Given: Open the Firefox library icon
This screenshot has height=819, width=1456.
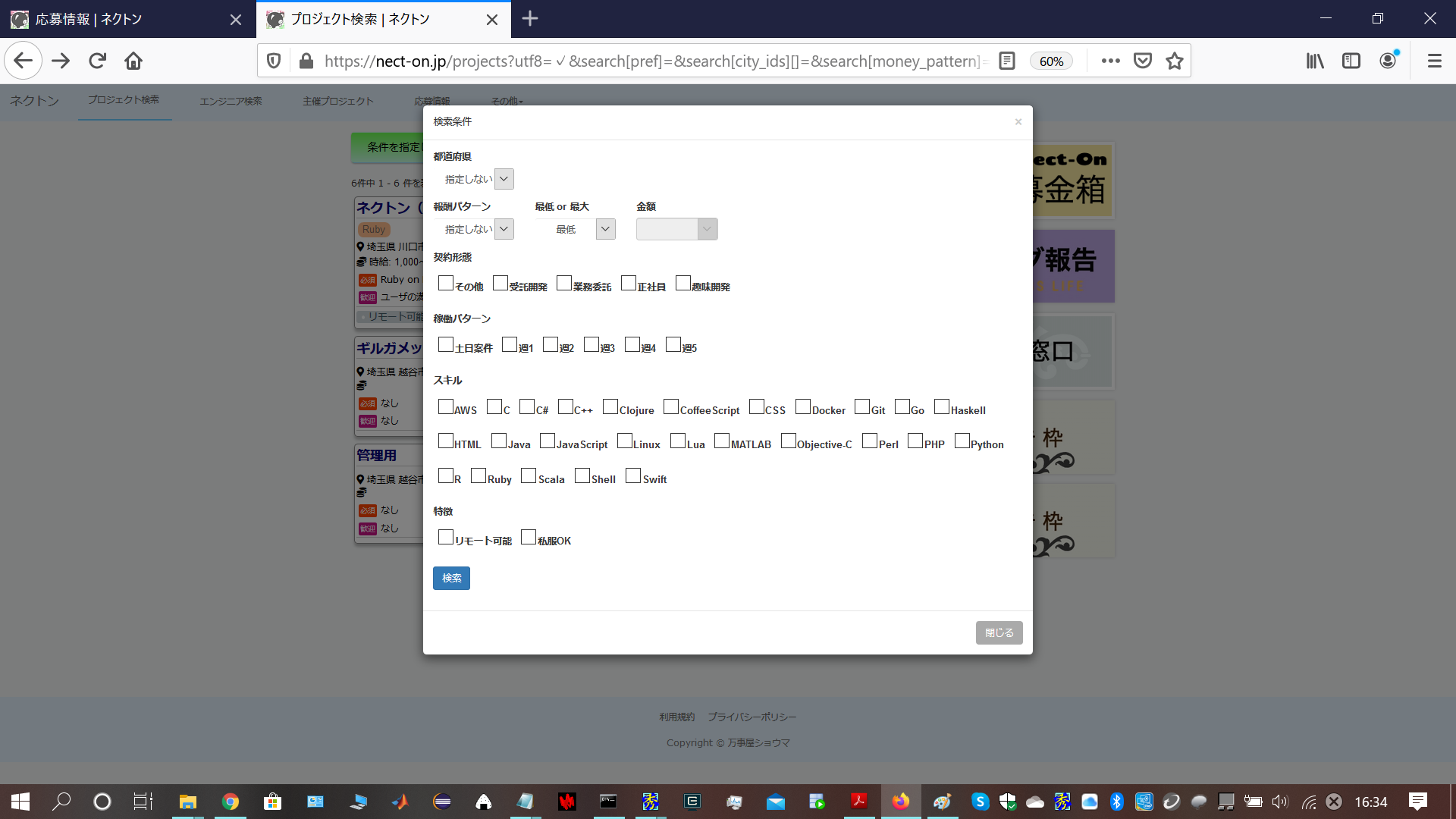Looking at the screenshot, I should [x=1315, y=61].
